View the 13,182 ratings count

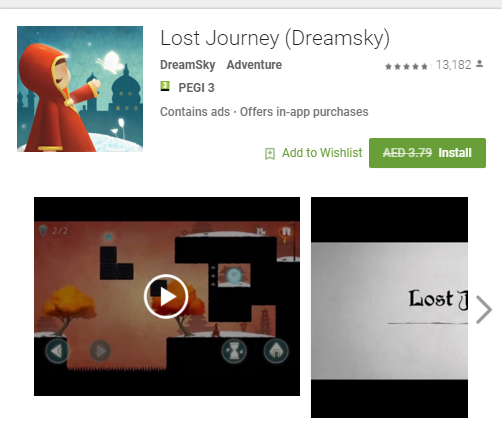point(453,65)
